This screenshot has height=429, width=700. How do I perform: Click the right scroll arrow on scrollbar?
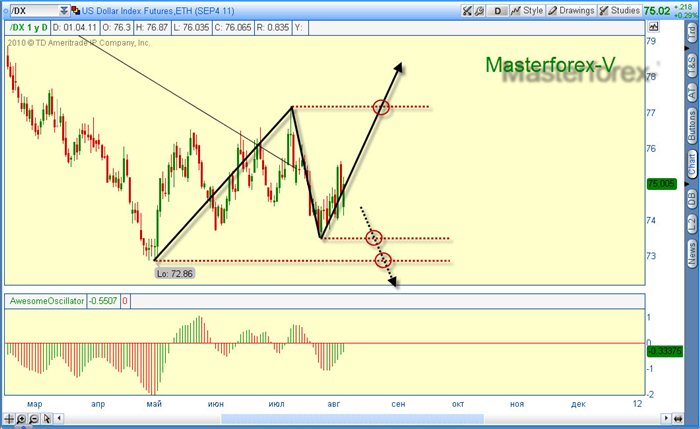pyautogui.click(x=666, y=419)
